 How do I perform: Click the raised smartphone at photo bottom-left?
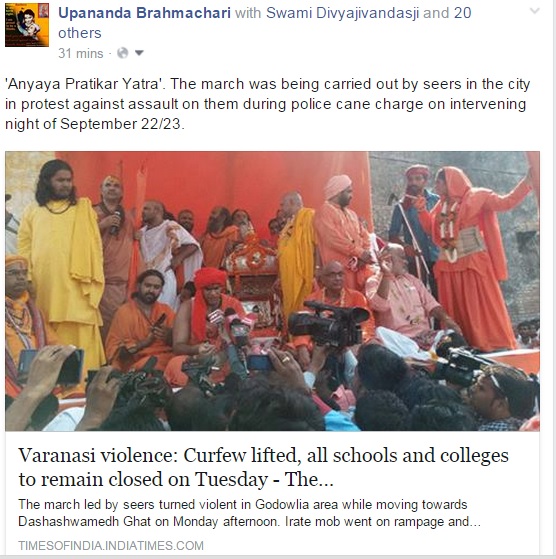point(52,366)
